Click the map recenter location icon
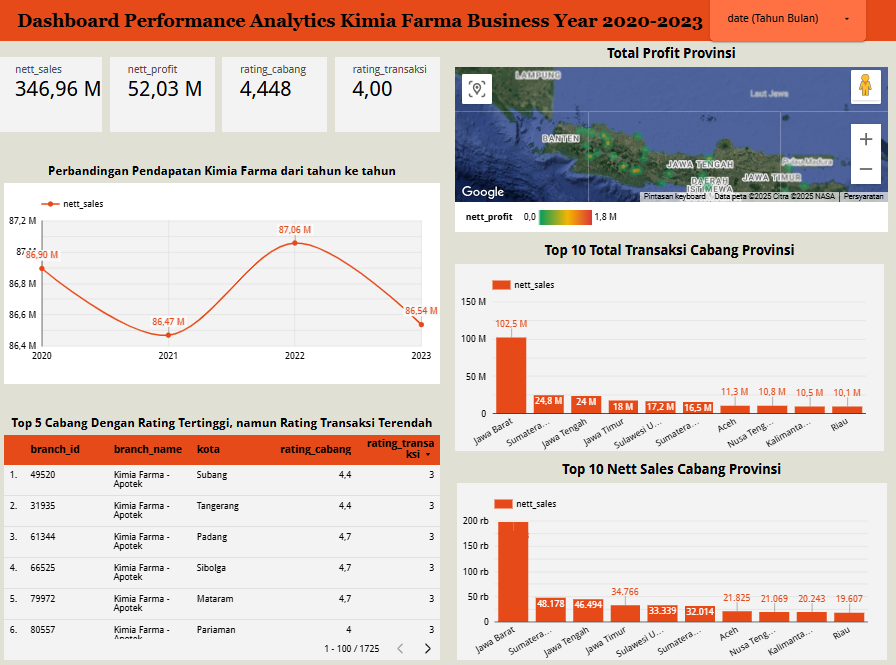Viewport: 896px width, 665px height. point(476,88)
